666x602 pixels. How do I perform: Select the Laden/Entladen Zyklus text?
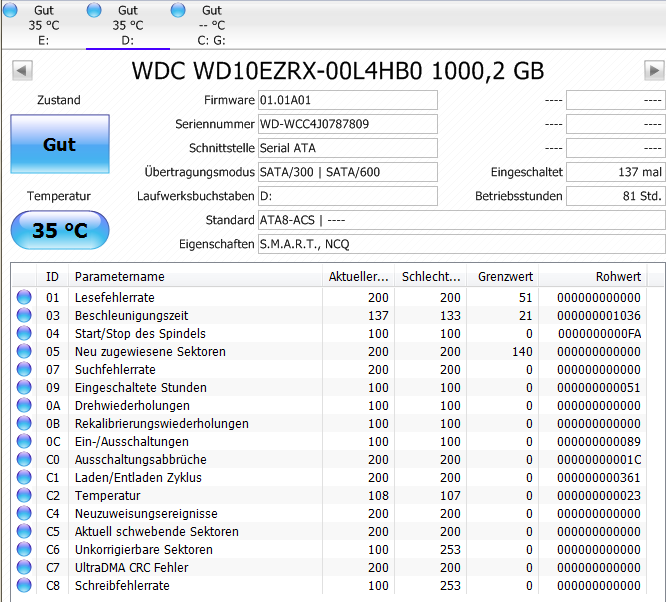pos(138,478)
